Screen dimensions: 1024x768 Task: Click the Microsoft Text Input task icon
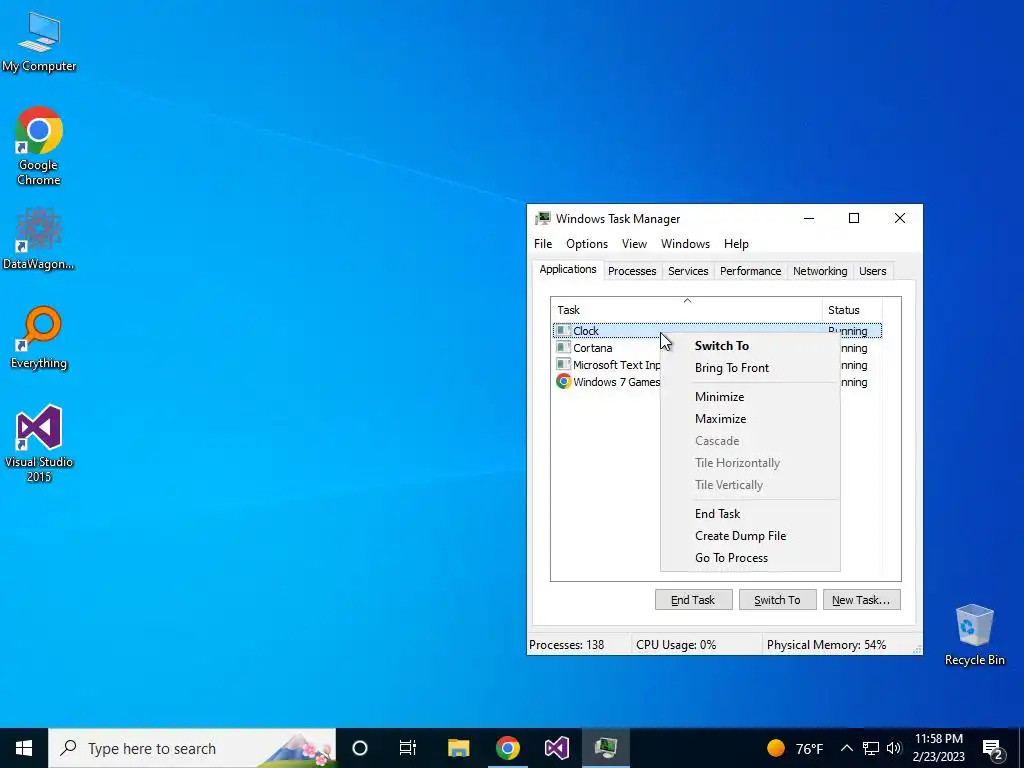point(563,365)
